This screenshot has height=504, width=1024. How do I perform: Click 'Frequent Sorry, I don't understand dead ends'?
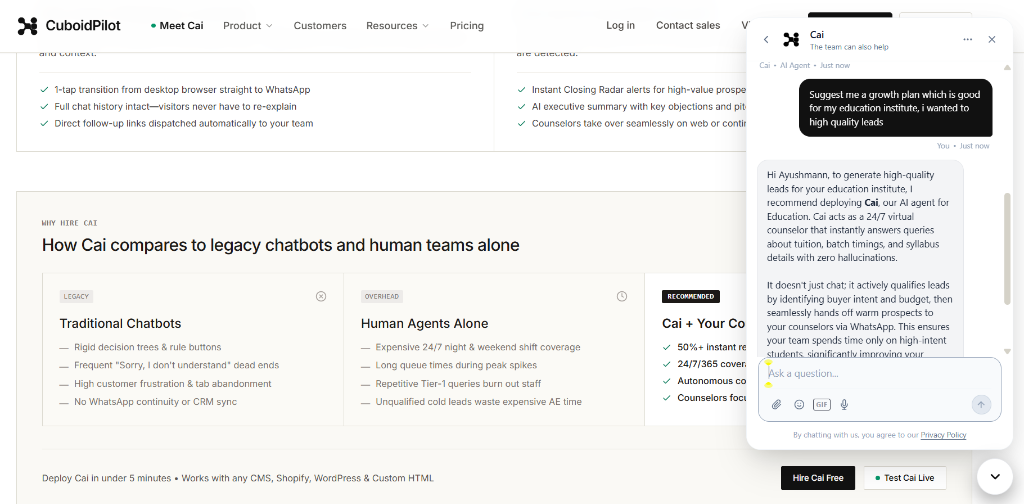(176, 366)
